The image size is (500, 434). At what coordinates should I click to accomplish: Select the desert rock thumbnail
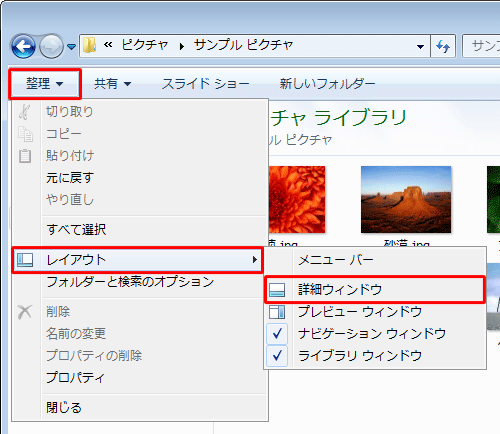406,199
